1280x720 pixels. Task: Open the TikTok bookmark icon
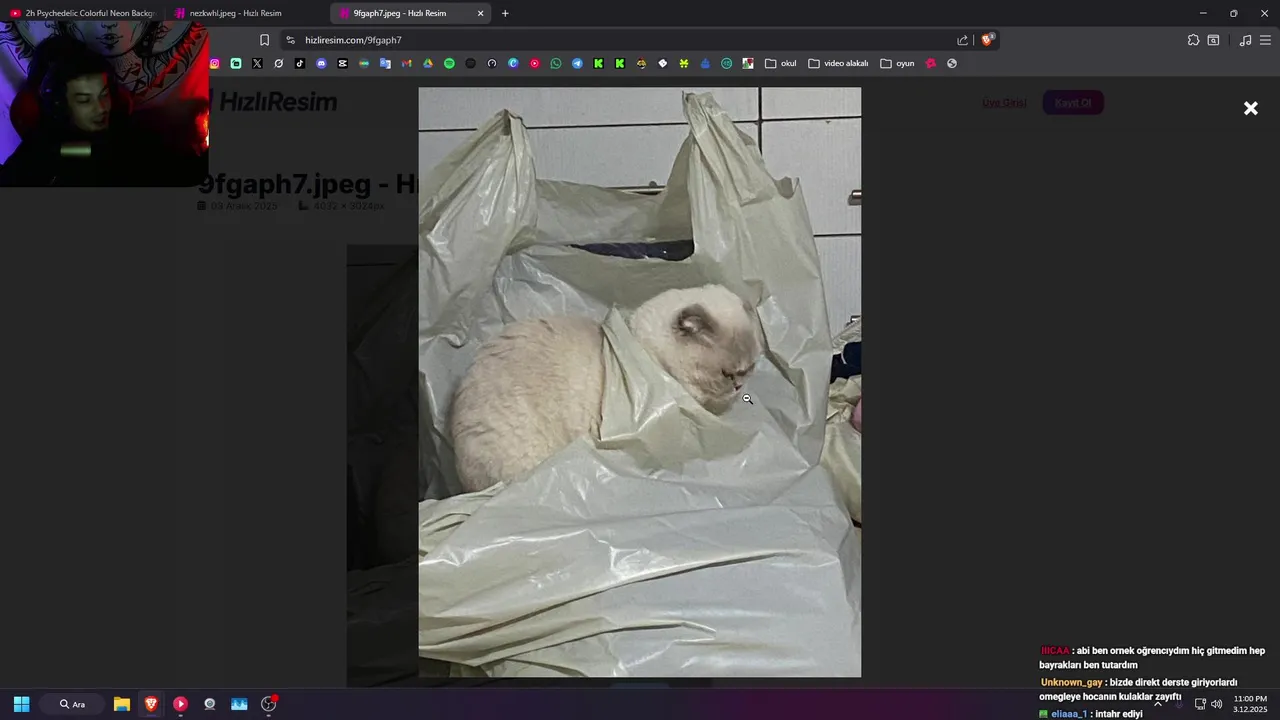pyautogui.click(x=300, y=63)
